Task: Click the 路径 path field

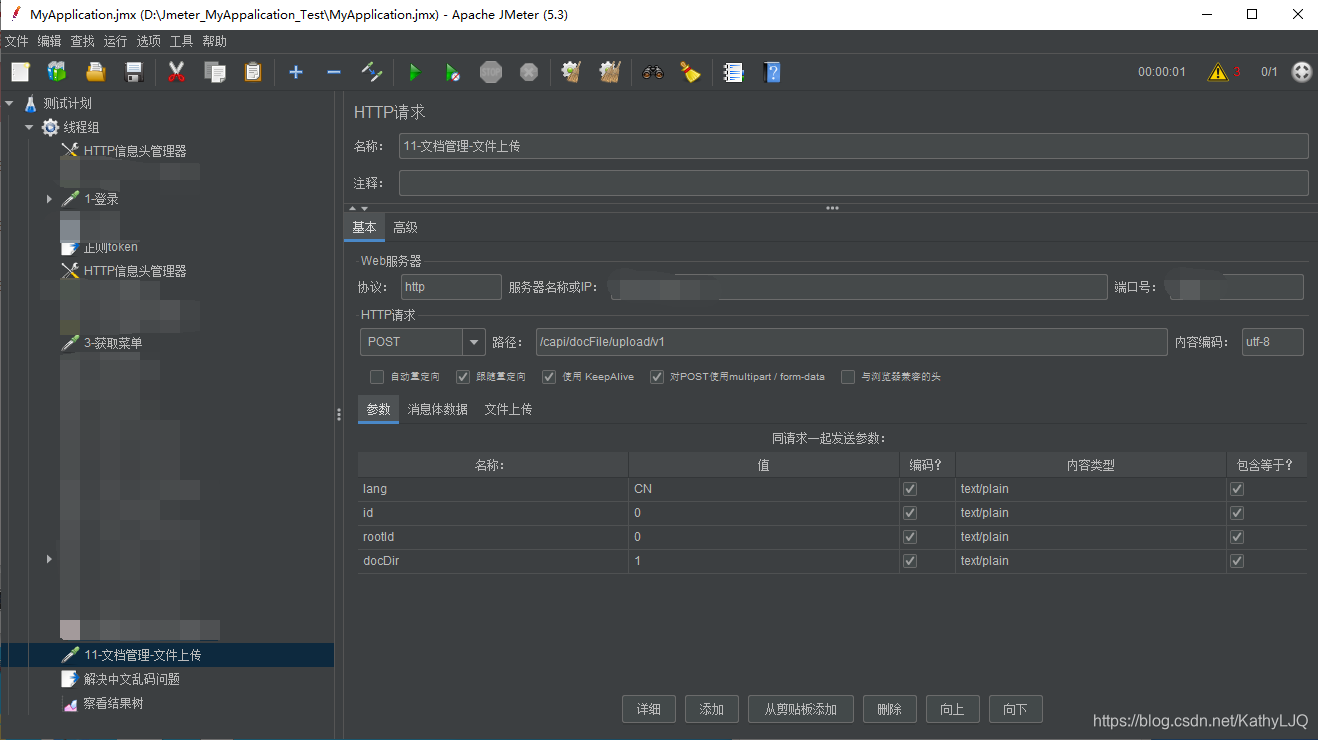Action: (851, 342)
